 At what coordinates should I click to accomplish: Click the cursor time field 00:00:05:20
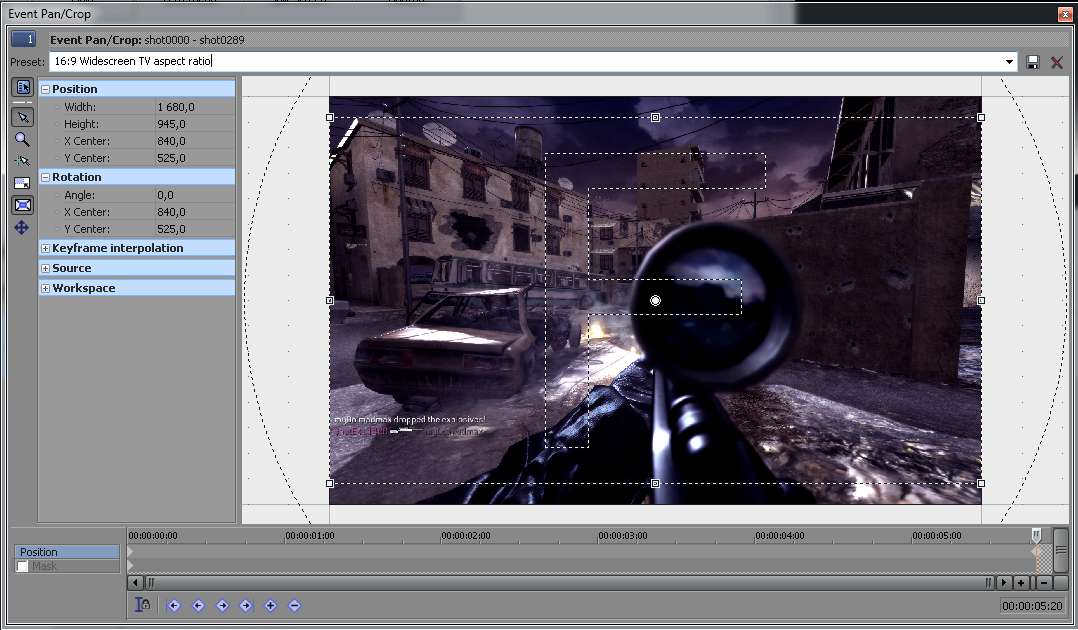click(1032, 606)
